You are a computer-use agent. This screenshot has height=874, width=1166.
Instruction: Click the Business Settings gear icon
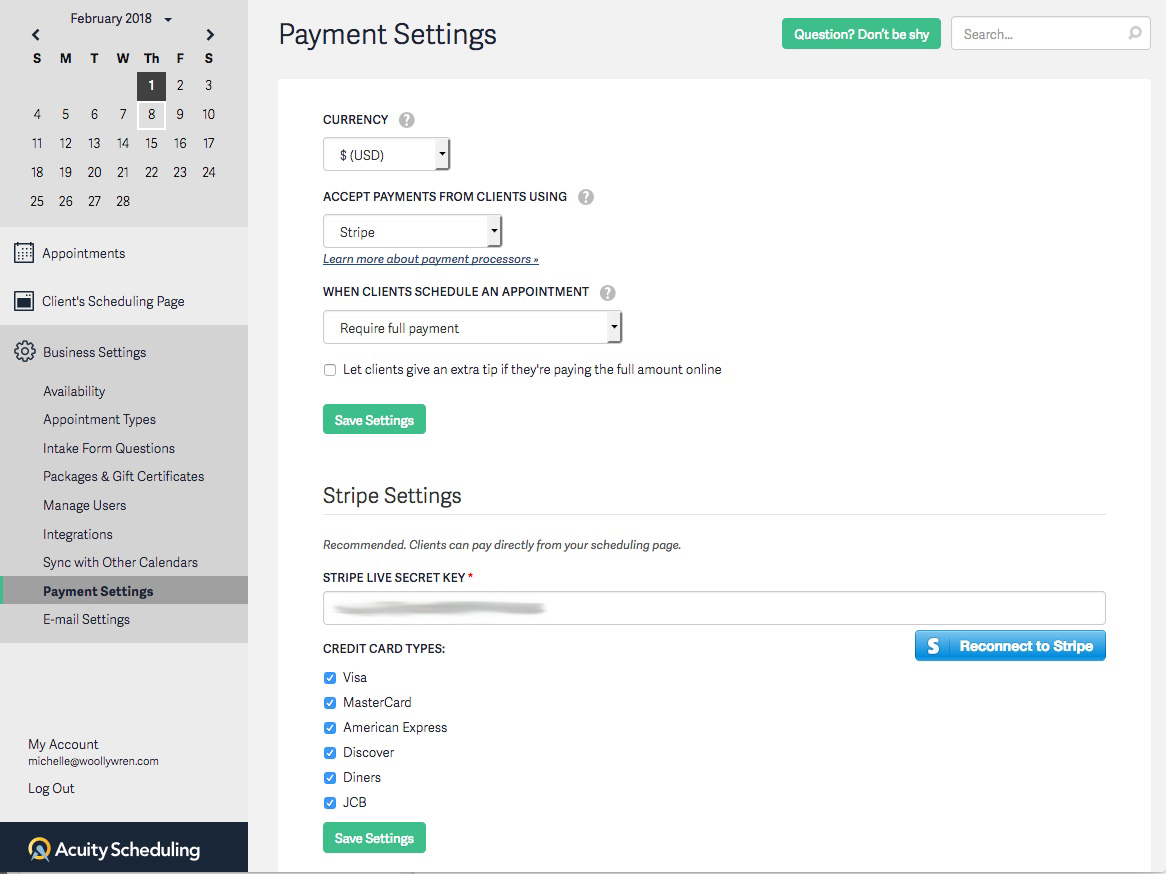25,352
